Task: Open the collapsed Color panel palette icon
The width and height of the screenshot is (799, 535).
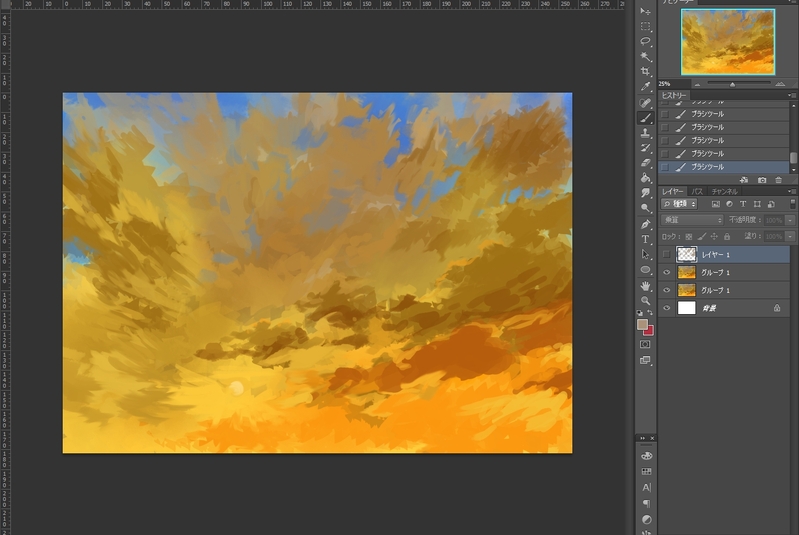Action: coord(646,456)
